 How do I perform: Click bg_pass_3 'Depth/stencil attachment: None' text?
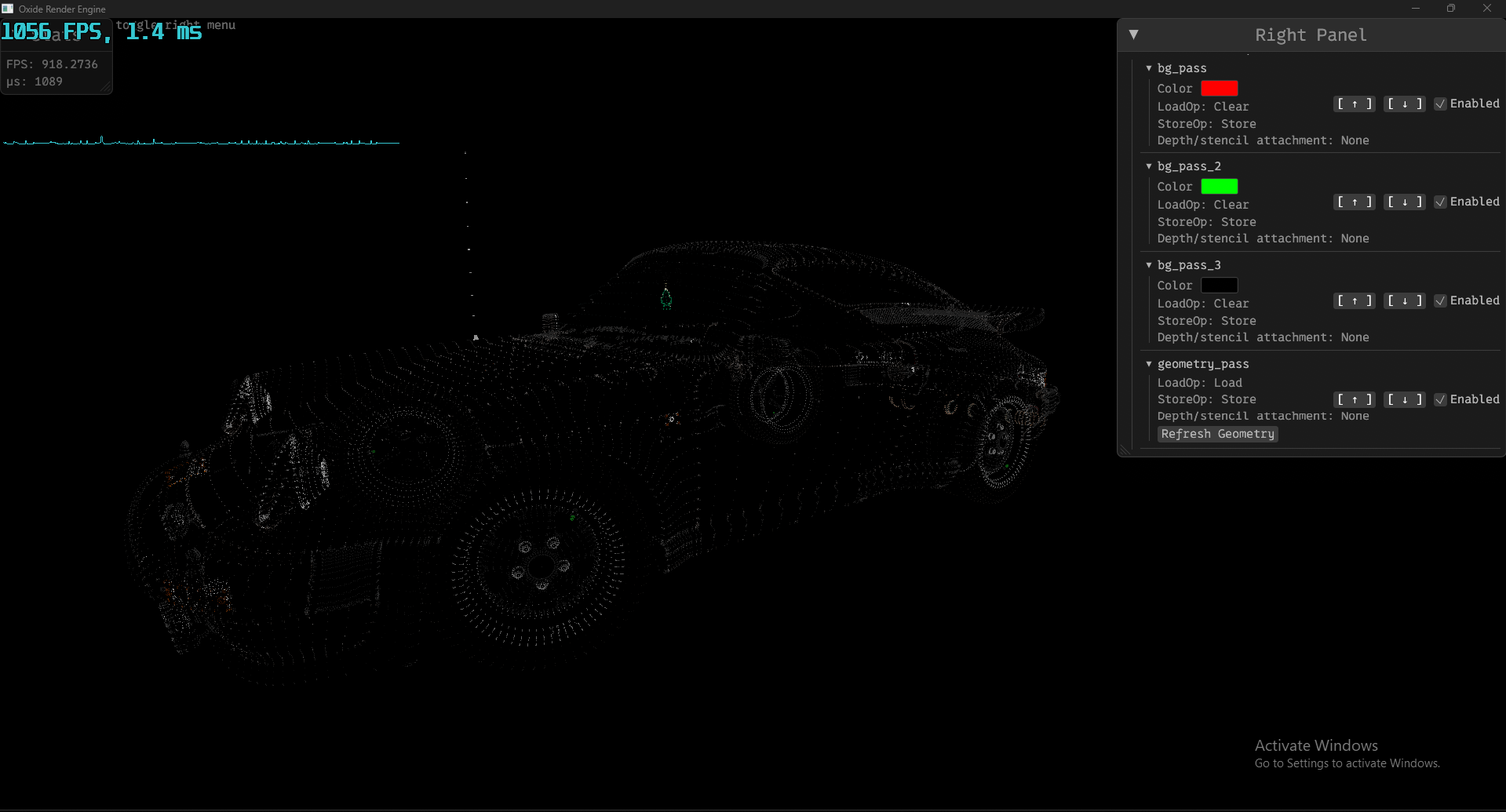click(x=1263, y=337)
